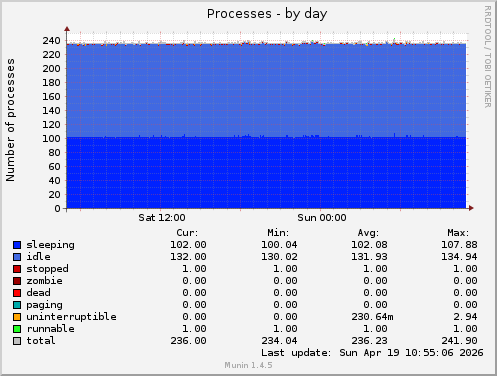Click the dark blue sleeping area in the graph
The width and height of the screenshot is (497, 376).
coord(266,173)
